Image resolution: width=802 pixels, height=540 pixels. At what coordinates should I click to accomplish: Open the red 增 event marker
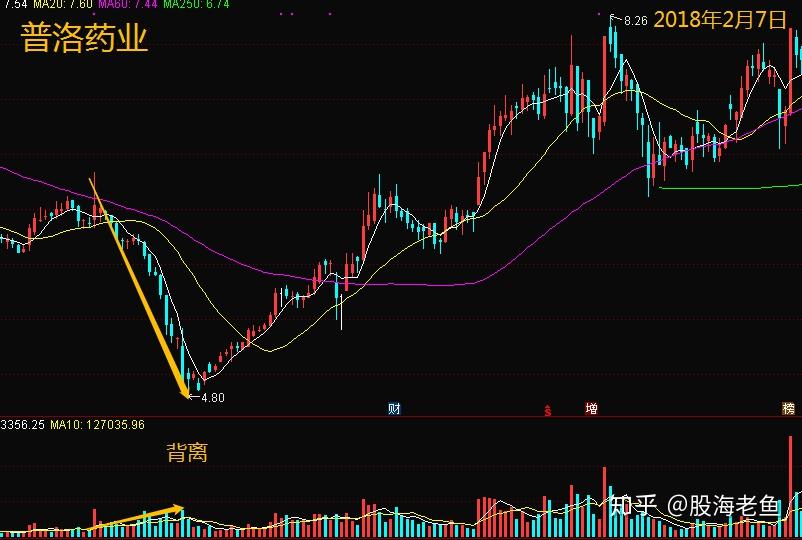591,408
